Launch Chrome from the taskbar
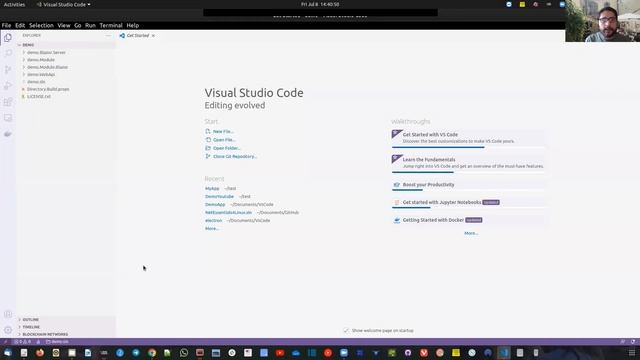Image resolution: width=640 pixels, height=360 pixels. (x=152, y=353)
